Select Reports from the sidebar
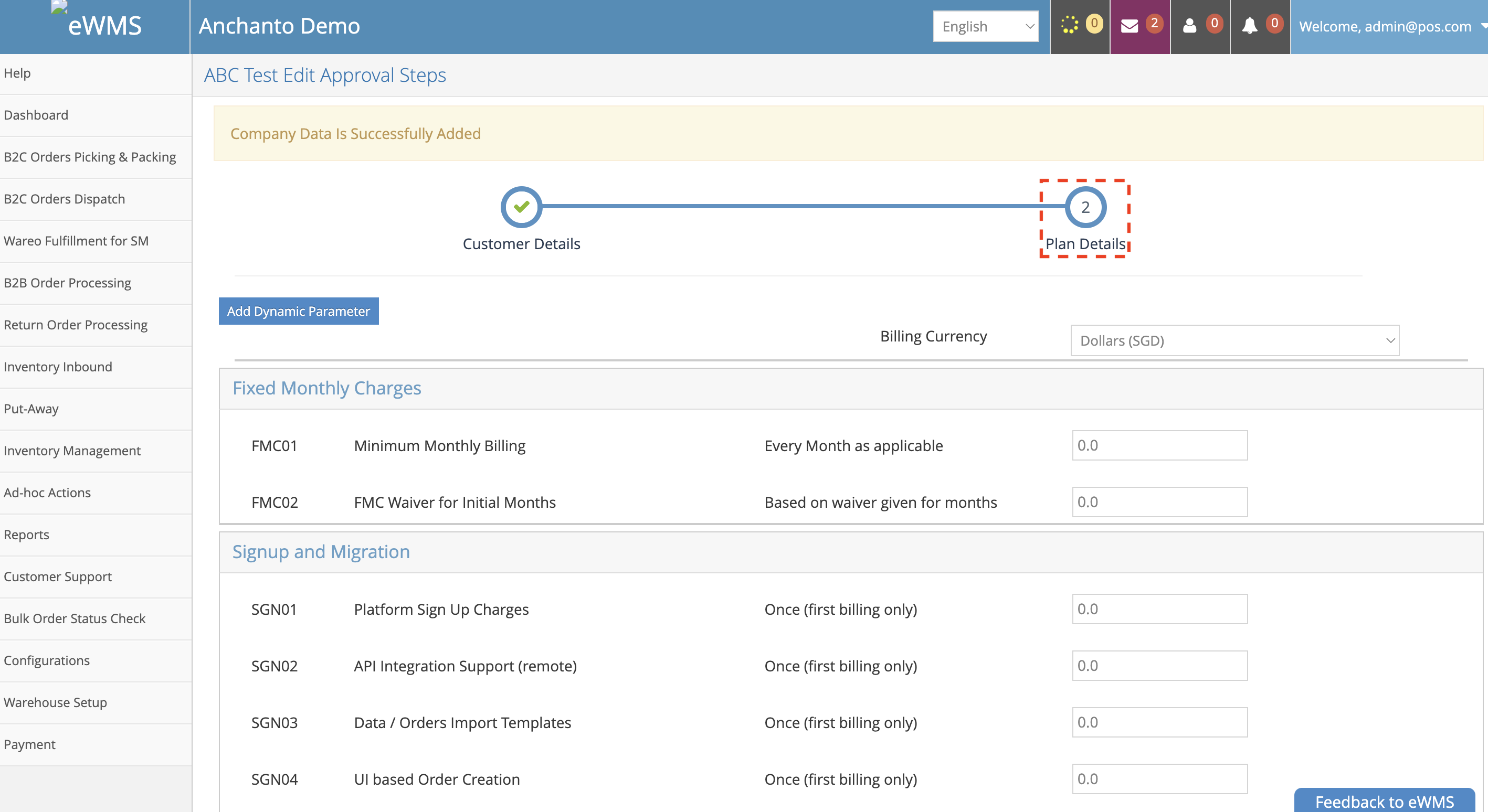1488x812 pixels. coord(27,535)
